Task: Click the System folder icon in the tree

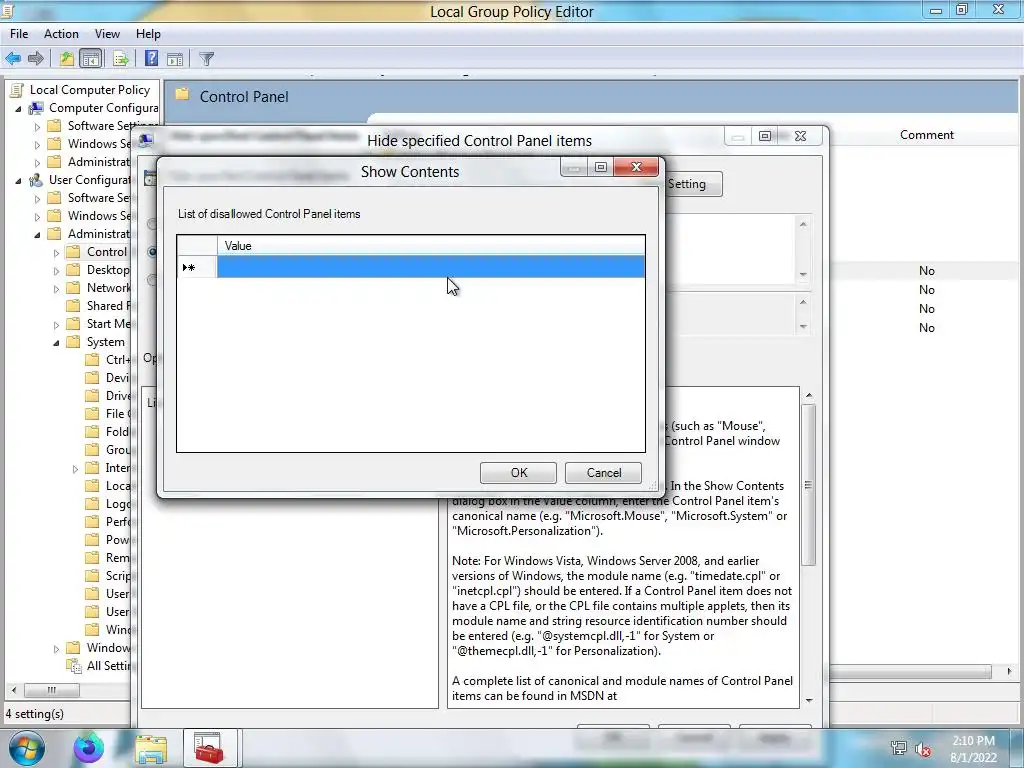Action: [74, 342]
